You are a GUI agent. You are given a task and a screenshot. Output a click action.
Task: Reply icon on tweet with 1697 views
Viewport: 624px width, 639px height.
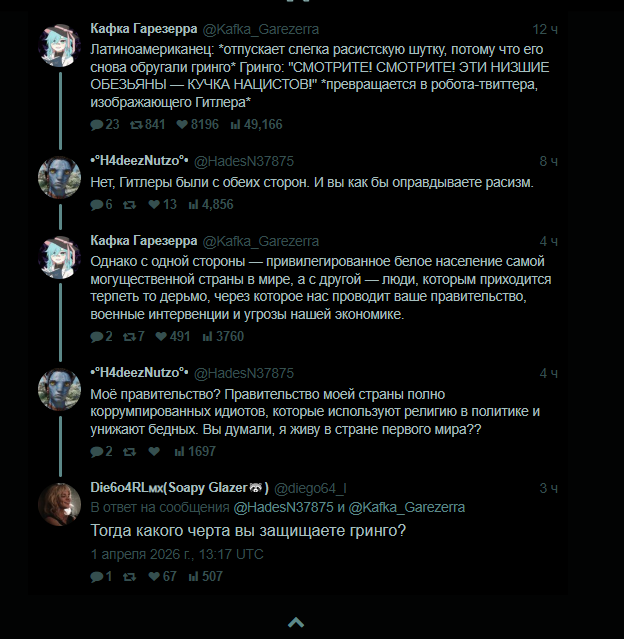[x=97, y=452]
